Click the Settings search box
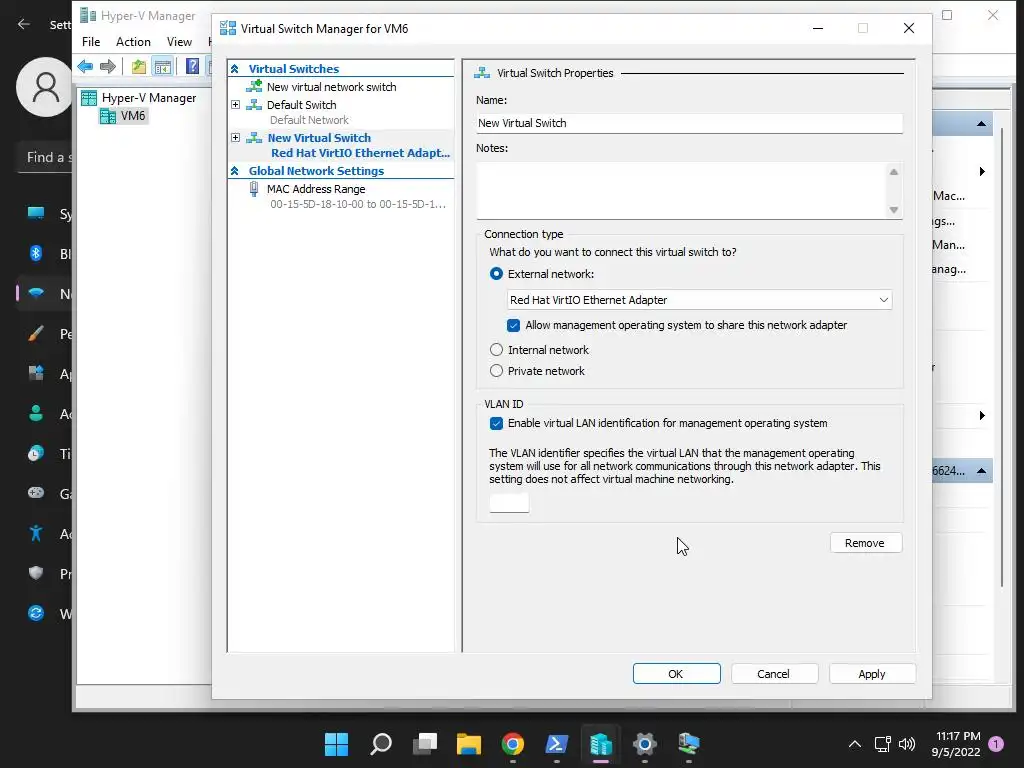This screenshot has width=1024, height=768. coord(44,157)
